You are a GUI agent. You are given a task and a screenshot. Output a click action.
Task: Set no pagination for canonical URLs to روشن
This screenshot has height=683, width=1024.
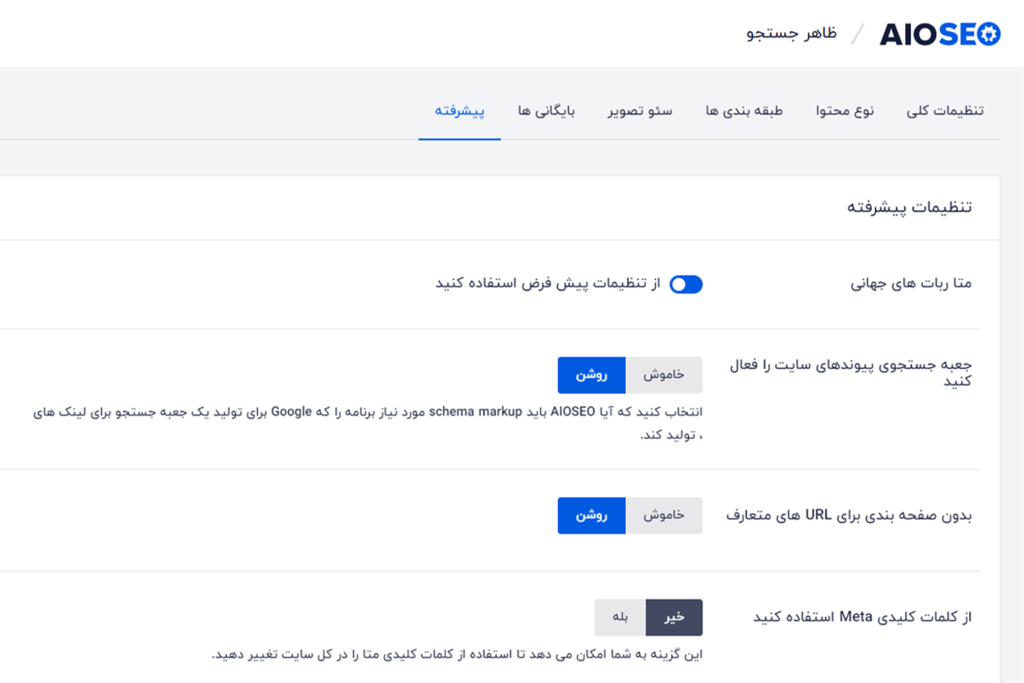point(592,515)
